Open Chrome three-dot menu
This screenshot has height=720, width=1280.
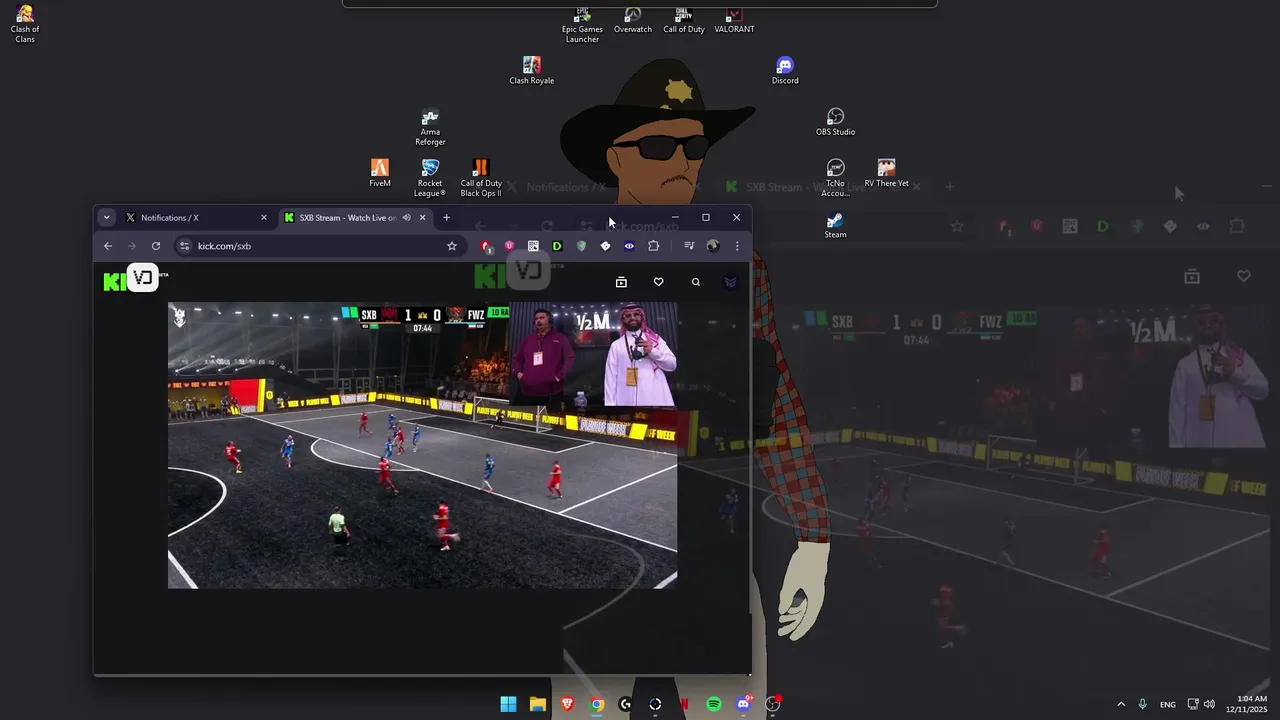[737, 246]
